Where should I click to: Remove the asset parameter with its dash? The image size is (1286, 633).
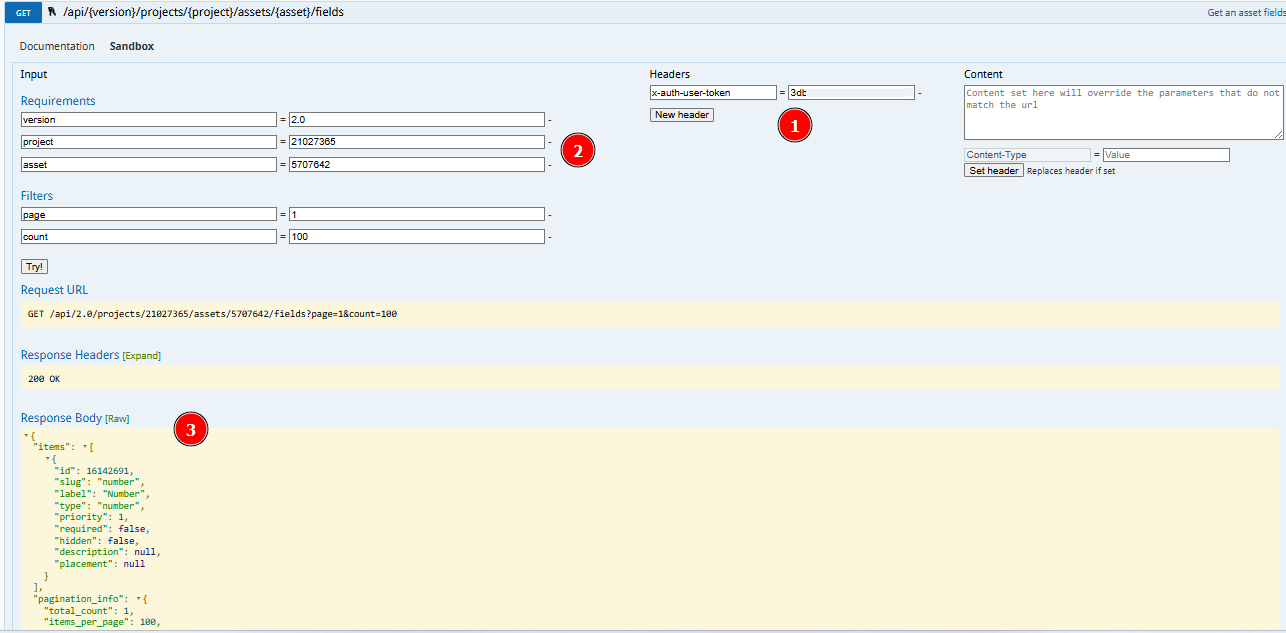tap(550, 165)
